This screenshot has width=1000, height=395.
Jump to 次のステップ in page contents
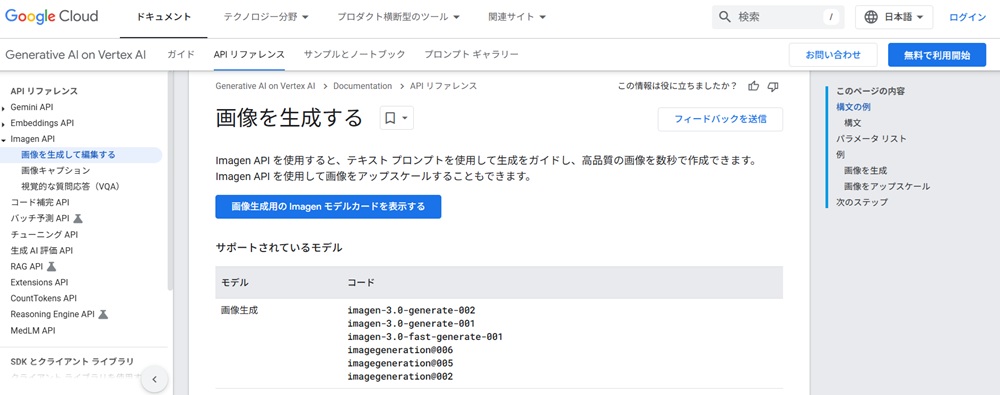tap(862, 202)
